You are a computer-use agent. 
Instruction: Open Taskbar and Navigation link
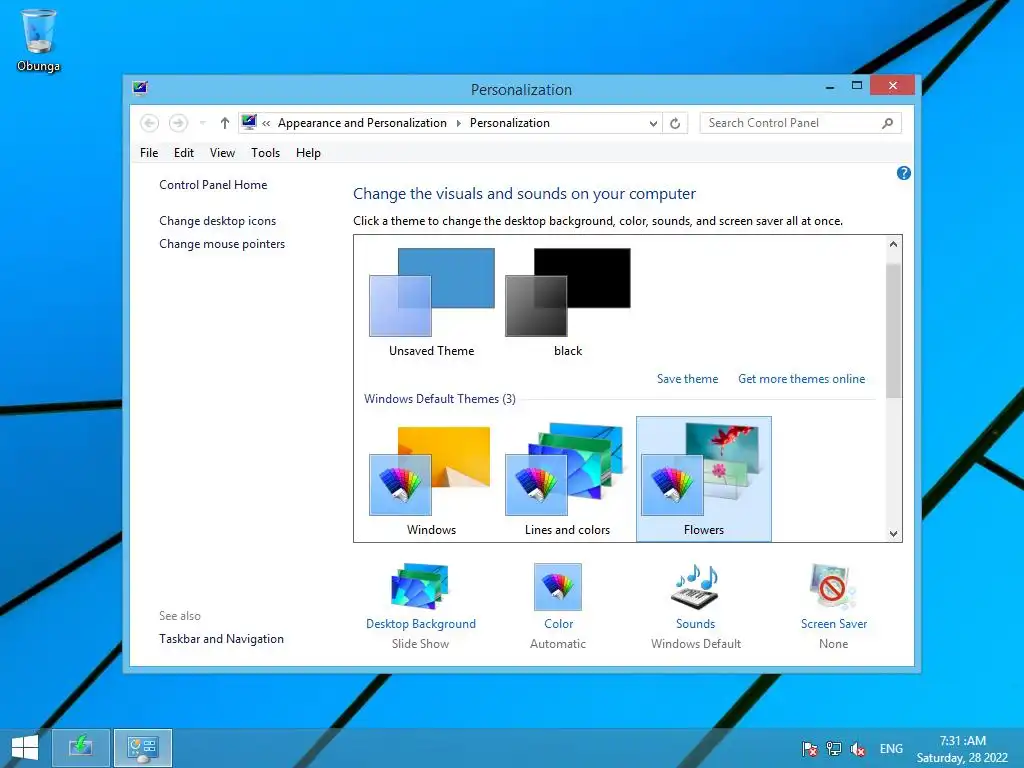coord(221,639)
